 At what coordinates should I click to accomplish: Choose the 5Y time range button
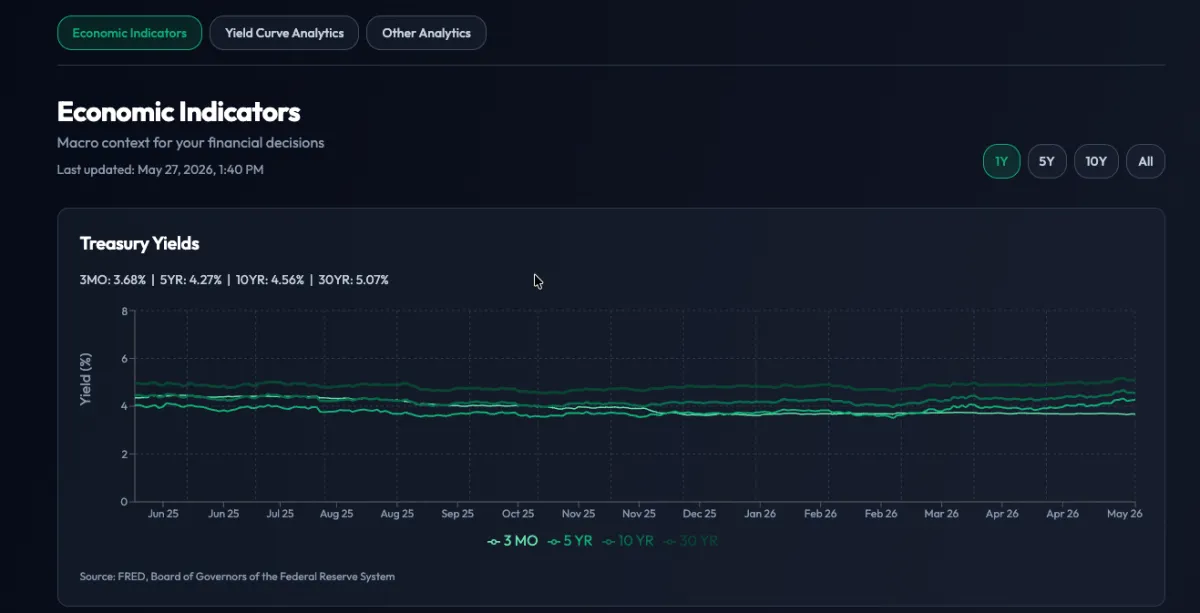[x=1047, y=161]
